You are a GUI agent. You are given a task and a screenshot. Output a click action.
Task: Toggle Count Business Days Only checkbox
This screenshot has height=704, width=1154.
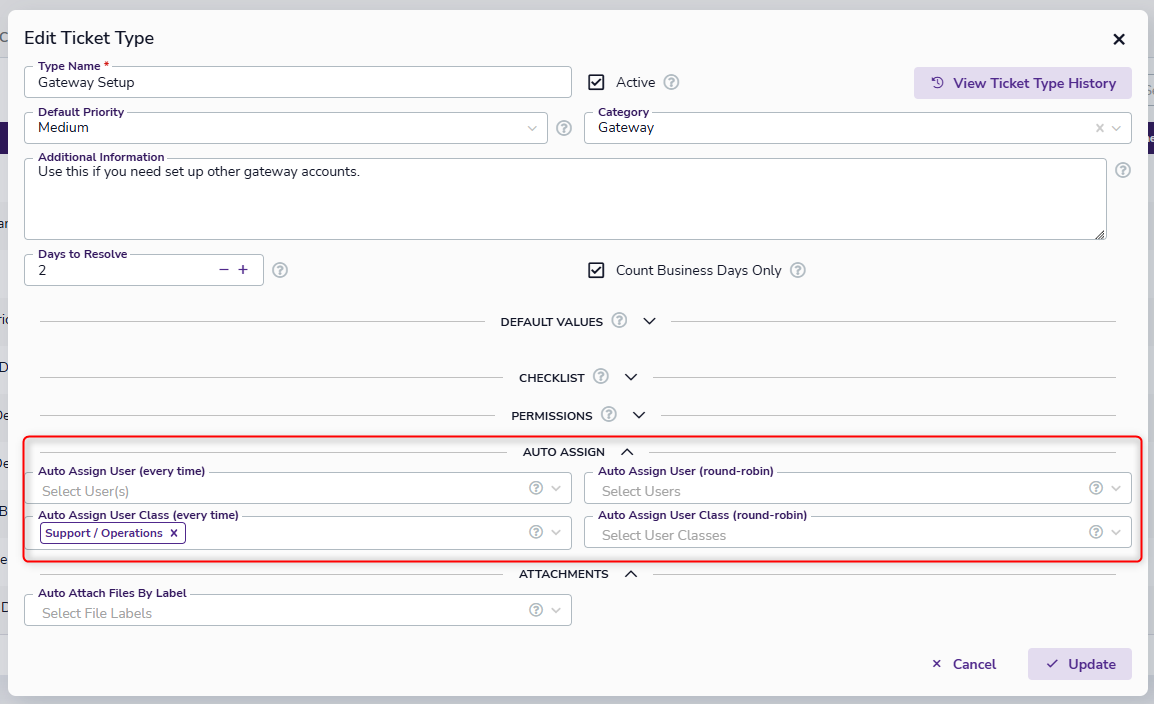coord(597,270)
